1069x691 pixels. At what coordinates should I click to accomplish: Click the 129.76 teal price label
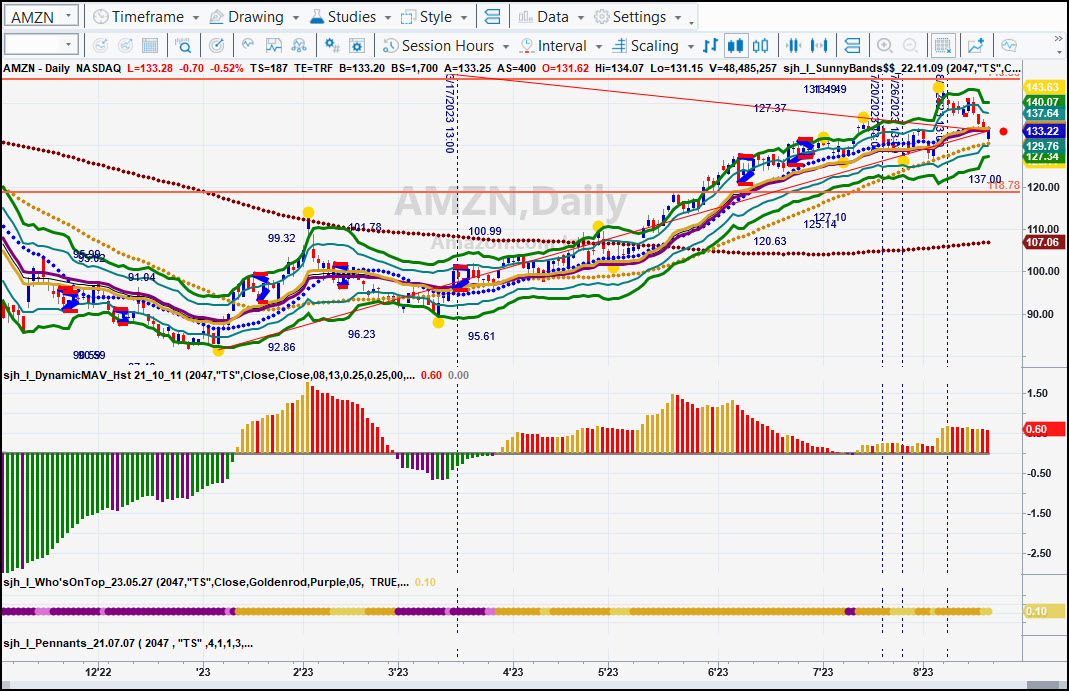click(x=1042, y=146)
